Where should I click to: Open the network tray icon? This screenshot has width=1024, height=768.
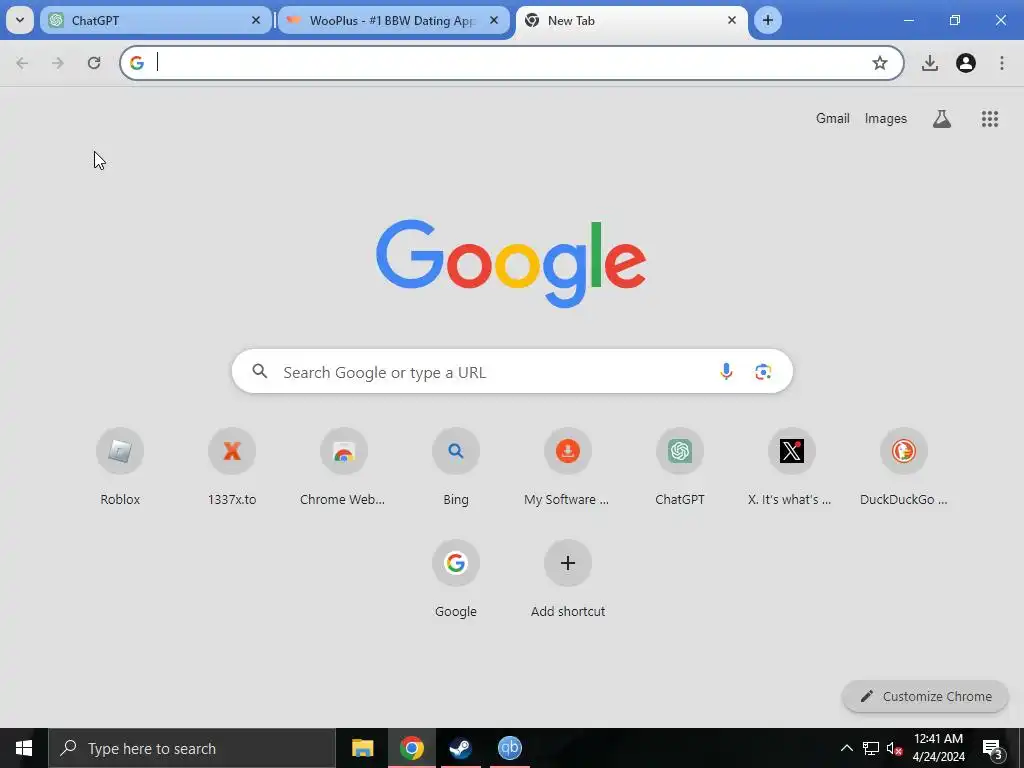tap(871, 748)
